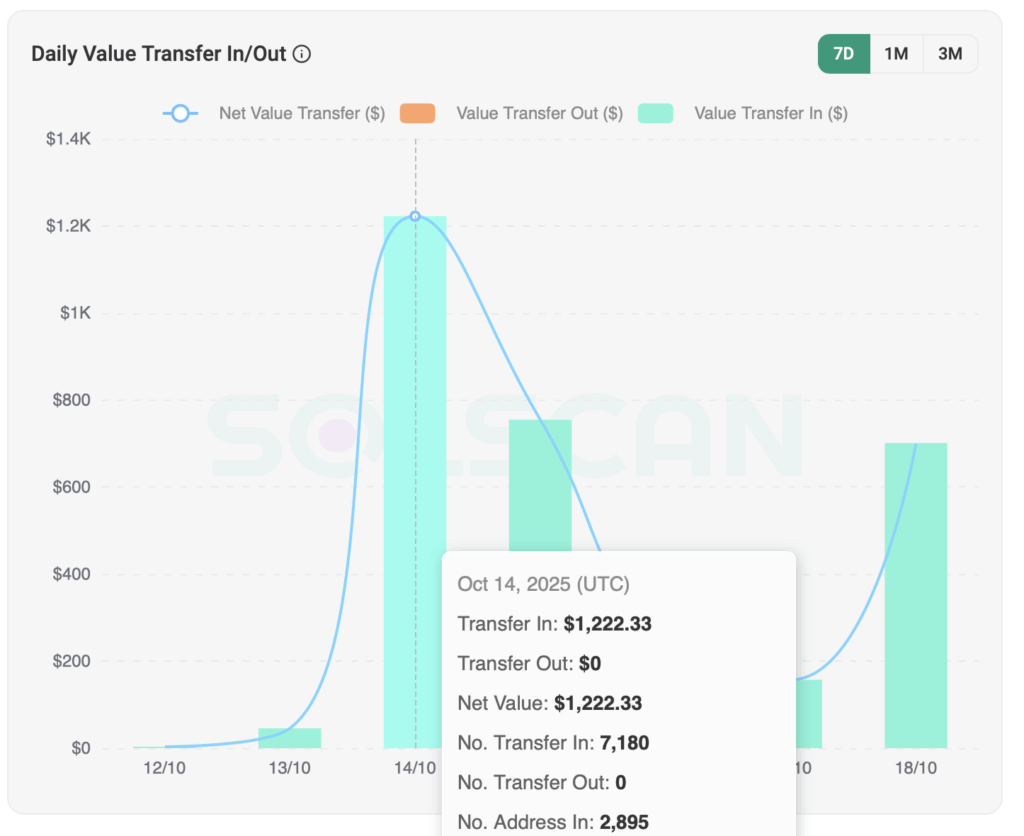Click the green Value Transfer In swatch
This screenshot has width=1024, height=836.
(x=655, y=114)
